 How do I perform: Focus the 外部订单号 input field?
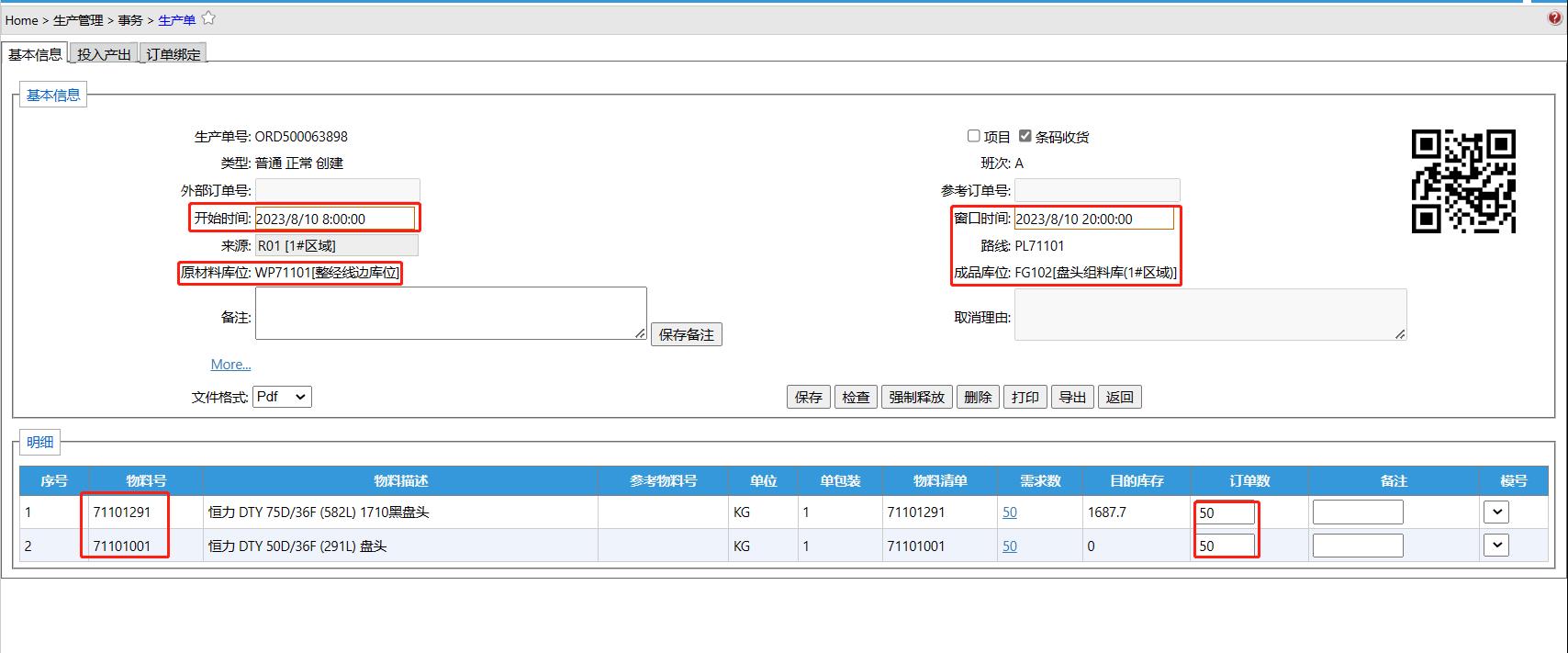pos(337,190)
